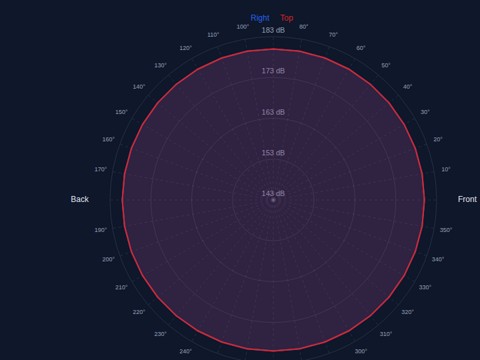Click the 240° angle label
Screen dimensions: 480x360
pyautogui.click(x=186, y=351)
